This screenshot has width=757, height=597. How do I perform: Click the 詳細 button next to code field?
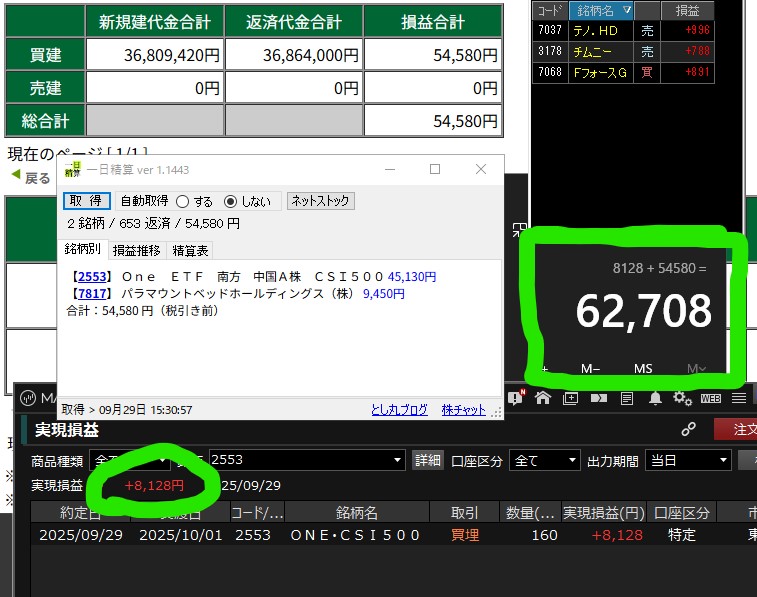pos(427,460)
